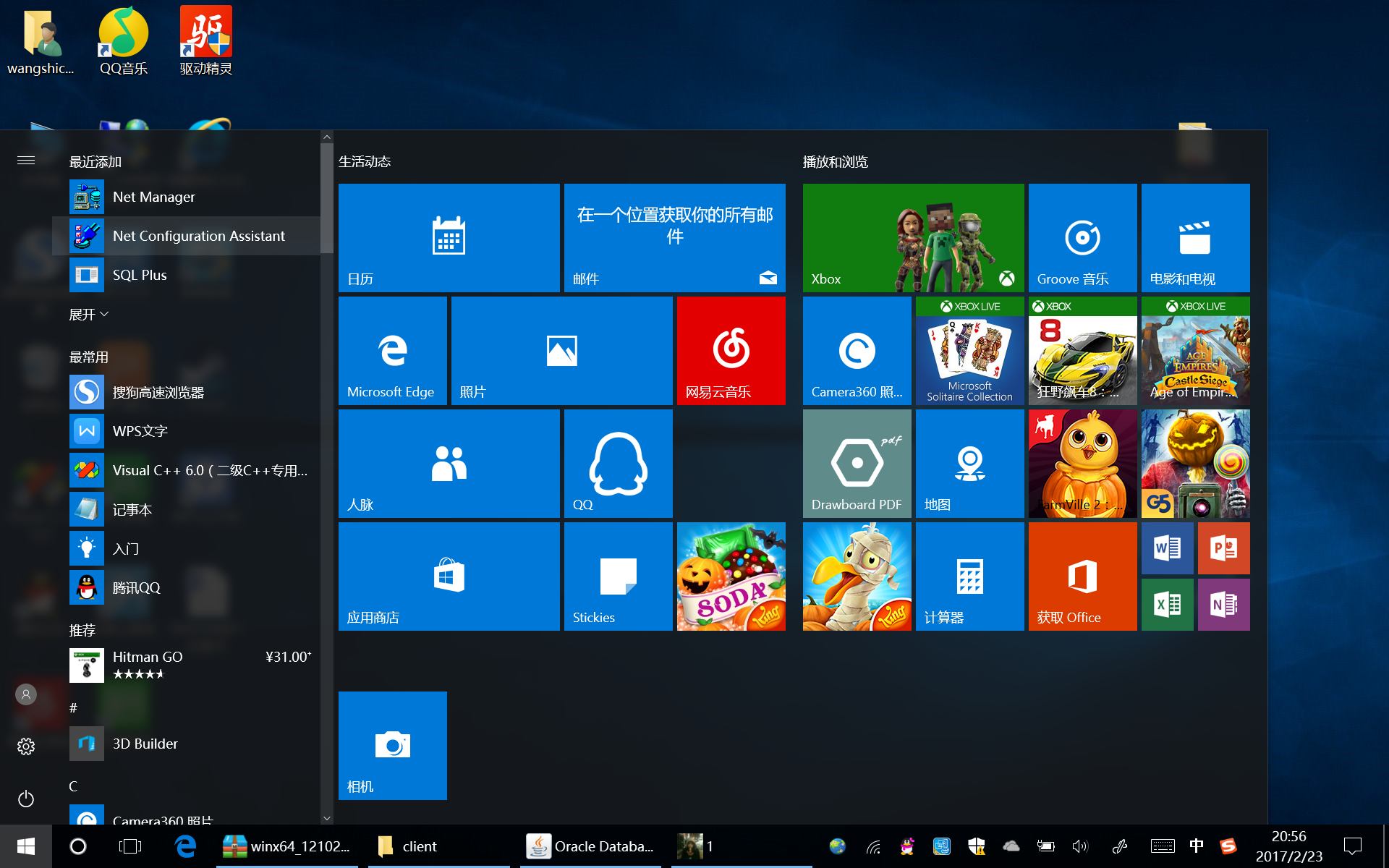Viewport: 1389px width, 868px height.
Task: Launch Net Configuration Assistant
Action: pyautogui.click(x=186, y=236)
